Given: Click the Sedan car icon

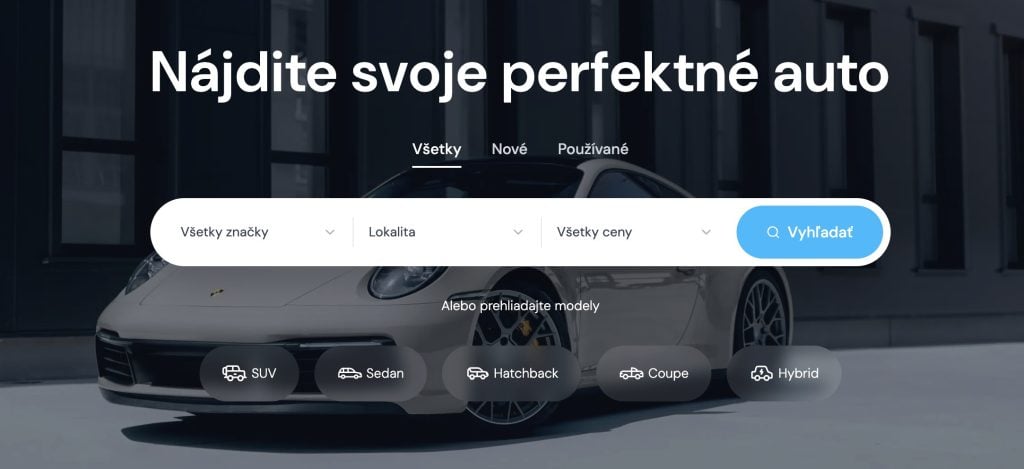Looking at the screenshot, I should tap(349, 373).
